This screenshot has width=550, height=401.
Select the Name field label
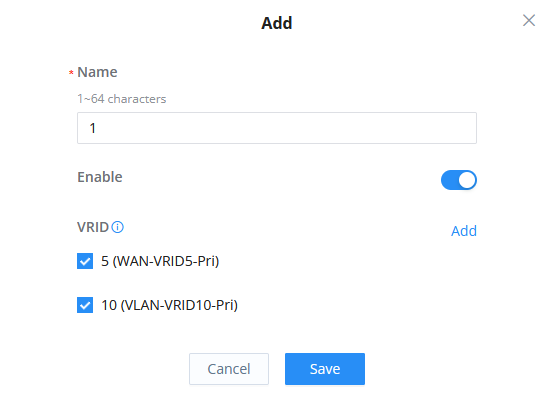[97, 72]
